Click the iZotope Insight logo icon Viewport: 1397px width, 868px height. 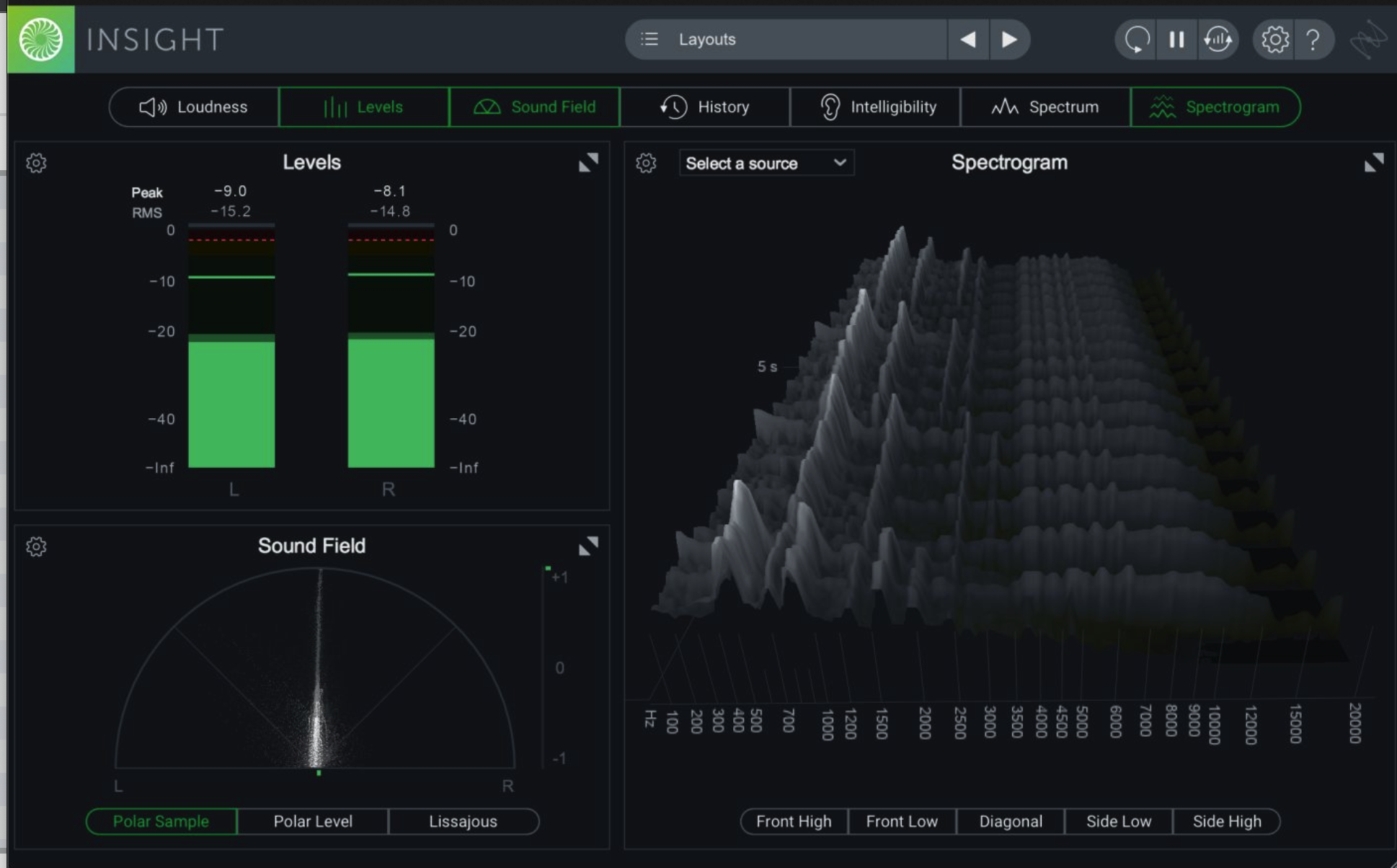40,39
